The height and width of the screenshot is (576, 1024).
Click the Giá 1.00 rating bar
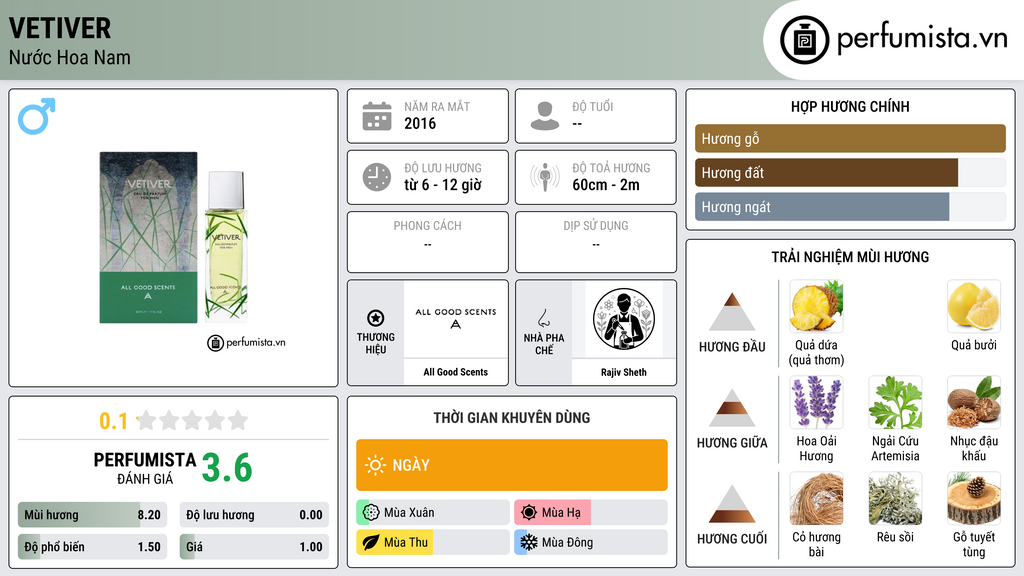(x=254, y=547)
